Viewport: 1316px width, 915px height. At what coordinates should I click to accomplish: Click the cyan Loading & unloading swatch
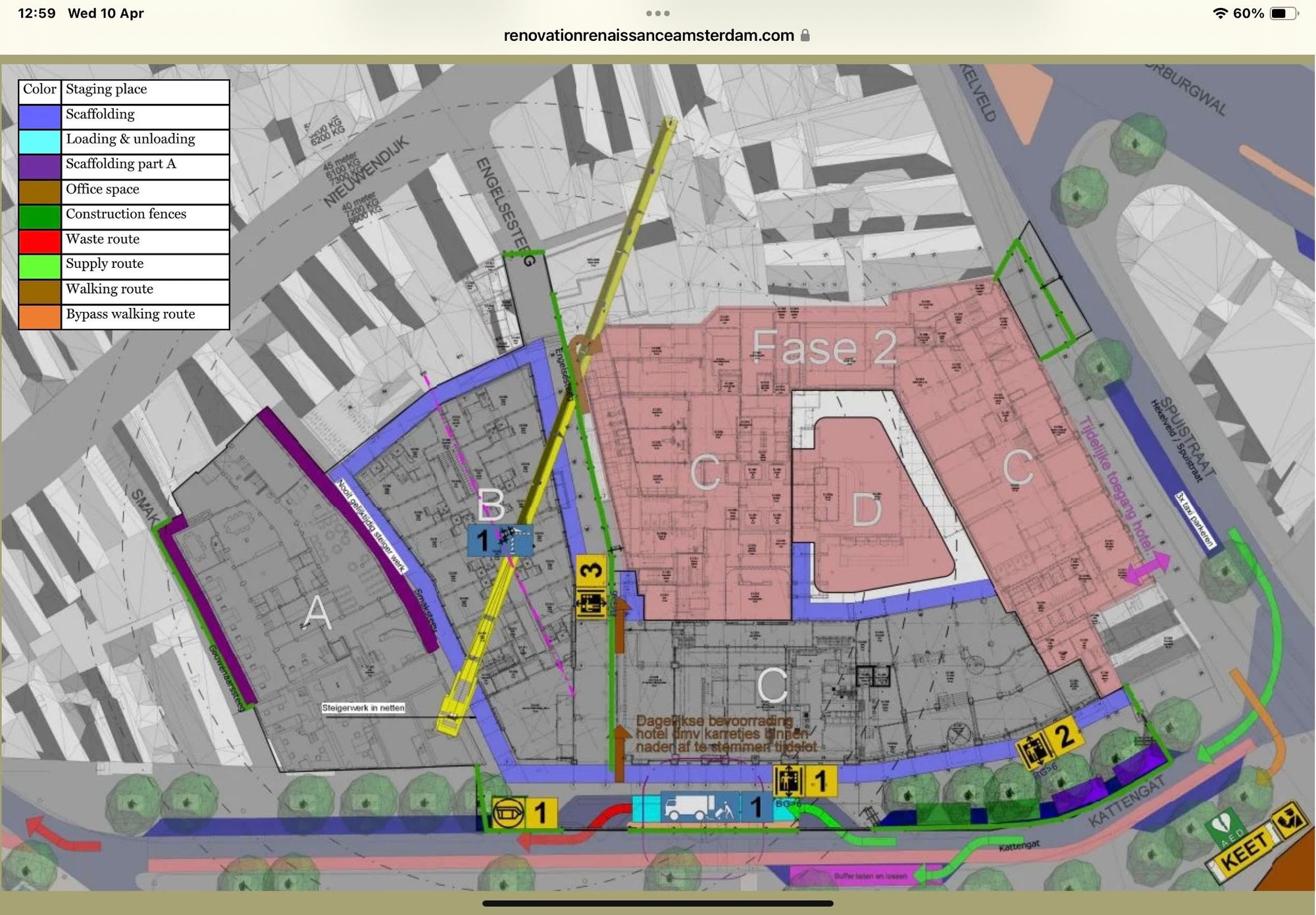point(39,141)
